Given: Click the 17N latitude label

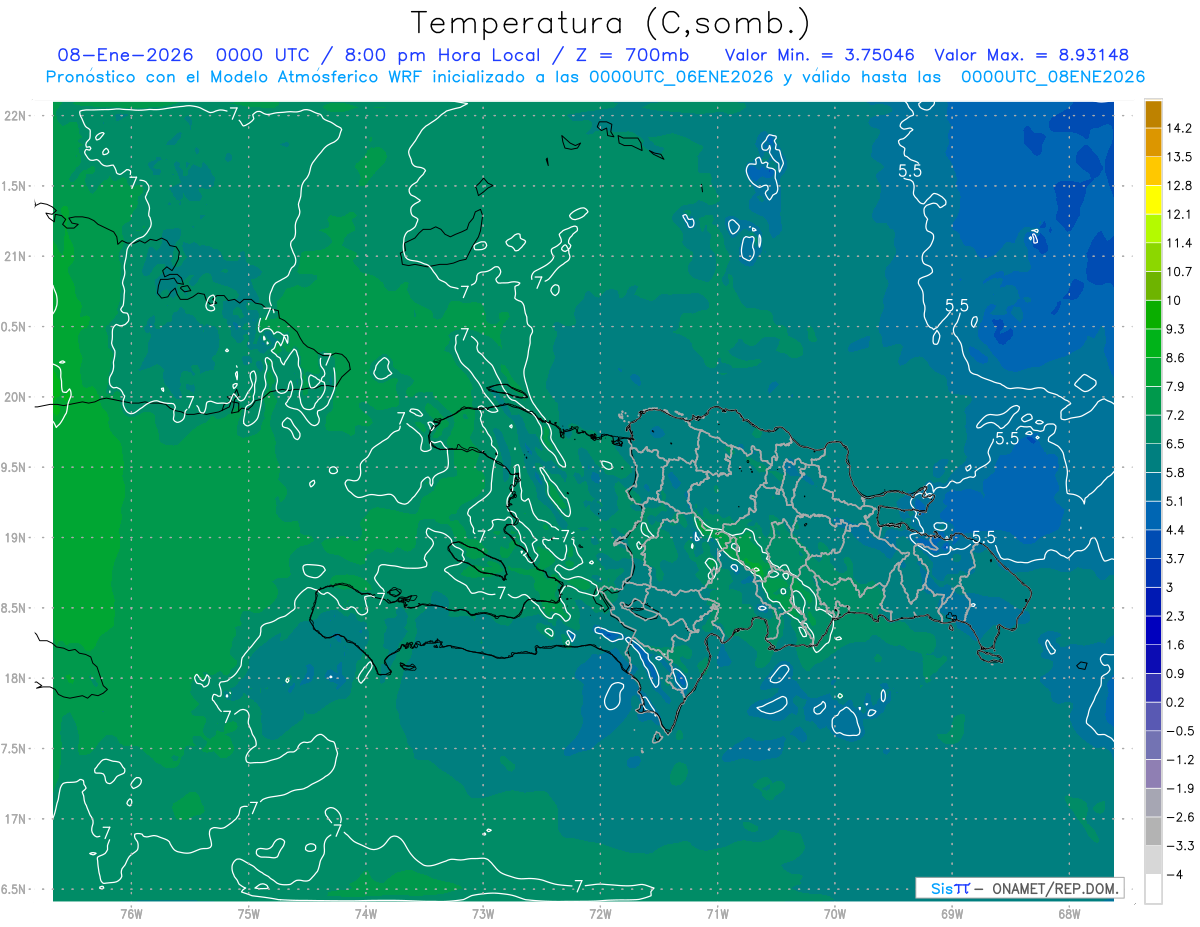Looking at the screenshot, I should coord(14,819).
